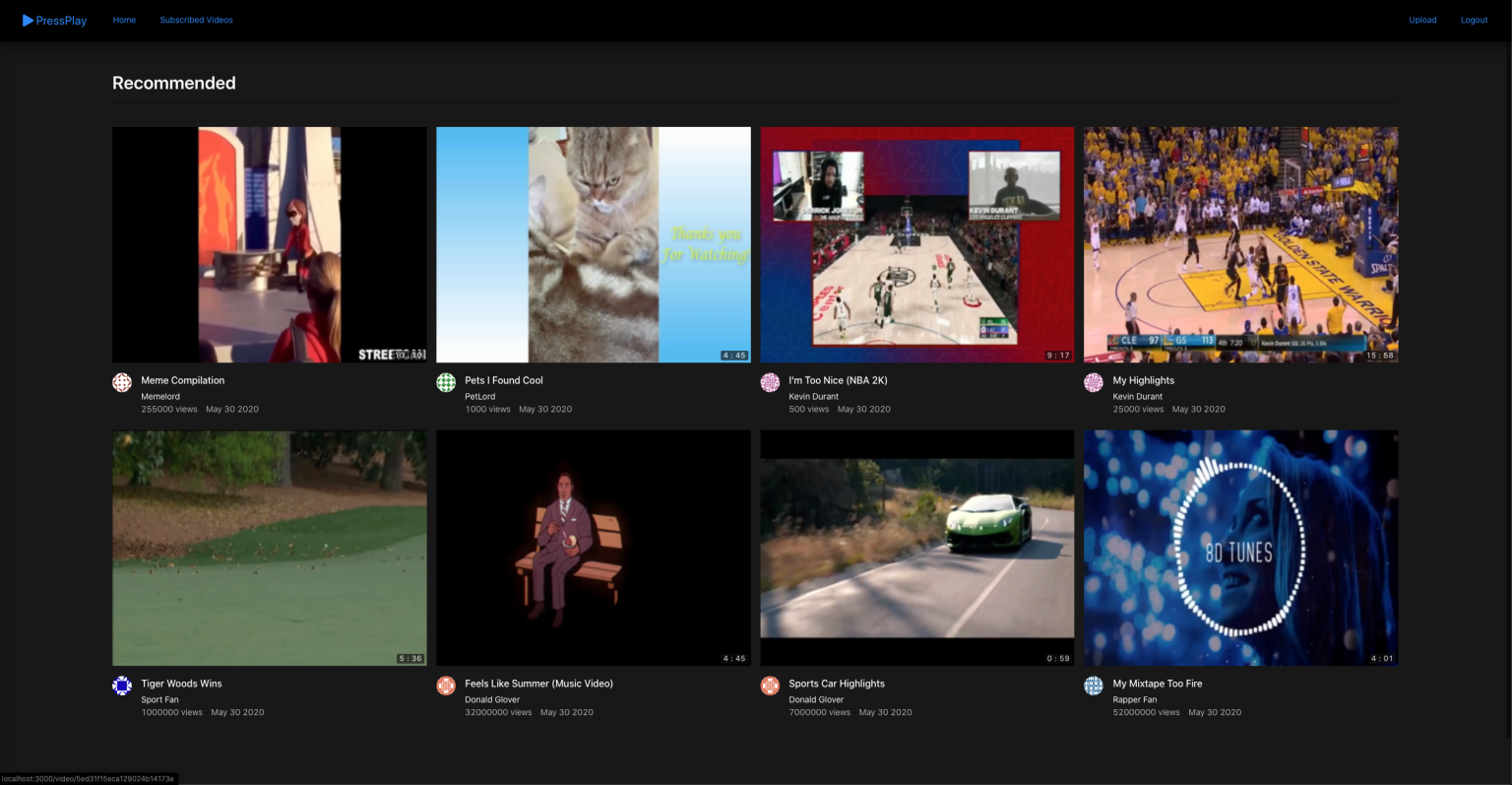The height and width of the screenshot is (785, 1512).
Task: Play the Feels Like Summer thumbnail
Action: pos(593,548)
